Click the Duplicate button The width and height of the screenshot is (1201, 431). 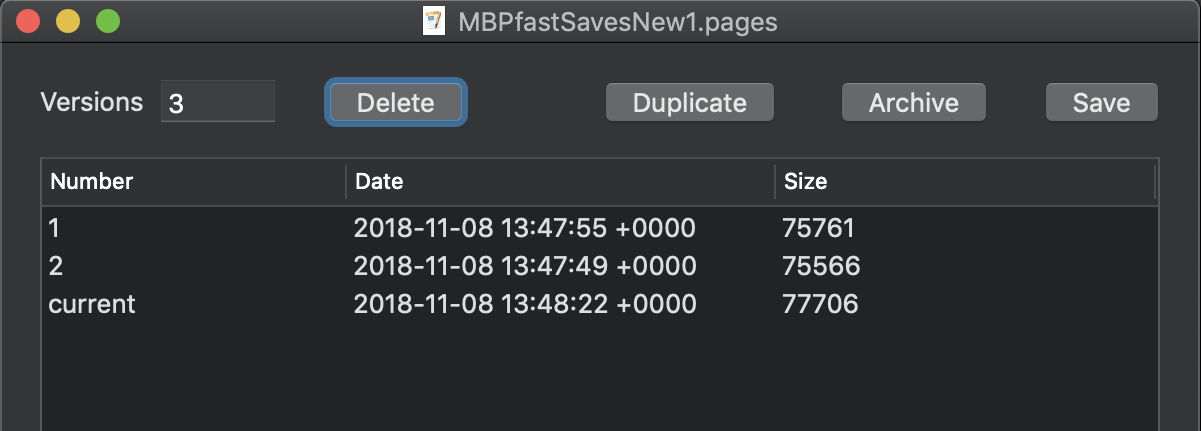pyautogui.click(x=689, y=102)
